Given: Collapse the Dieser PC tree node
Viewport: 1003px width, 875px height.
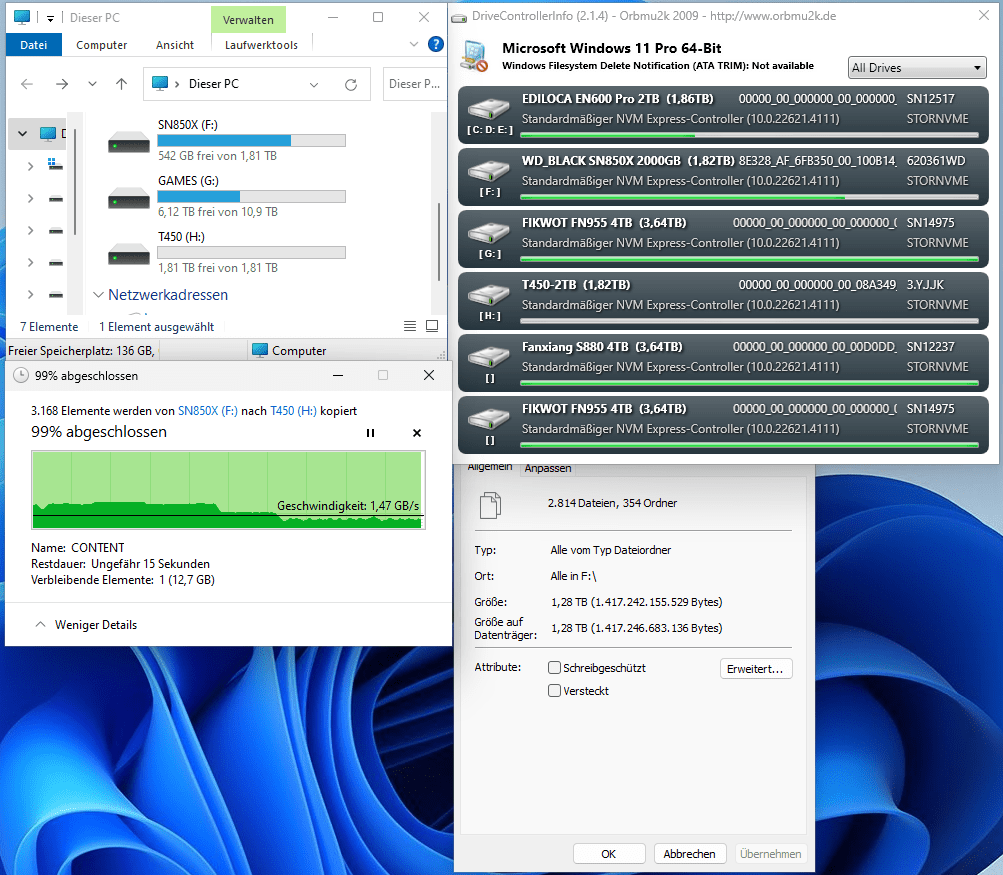Looking at the screenshot, I should click(22, 134).
